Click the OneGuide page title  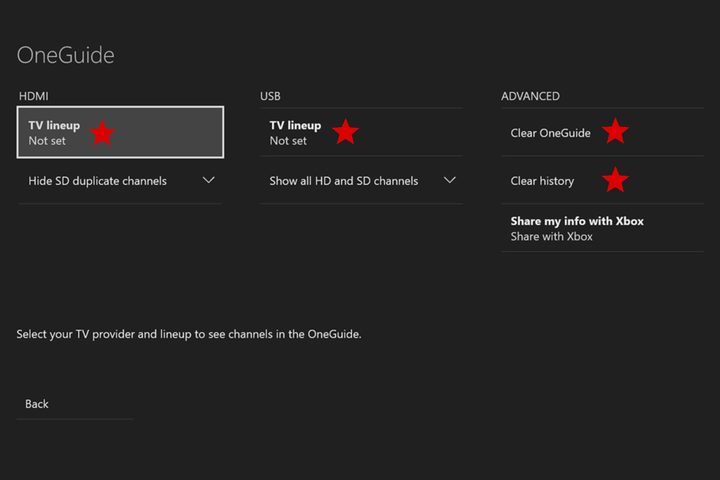click(66, 55)
